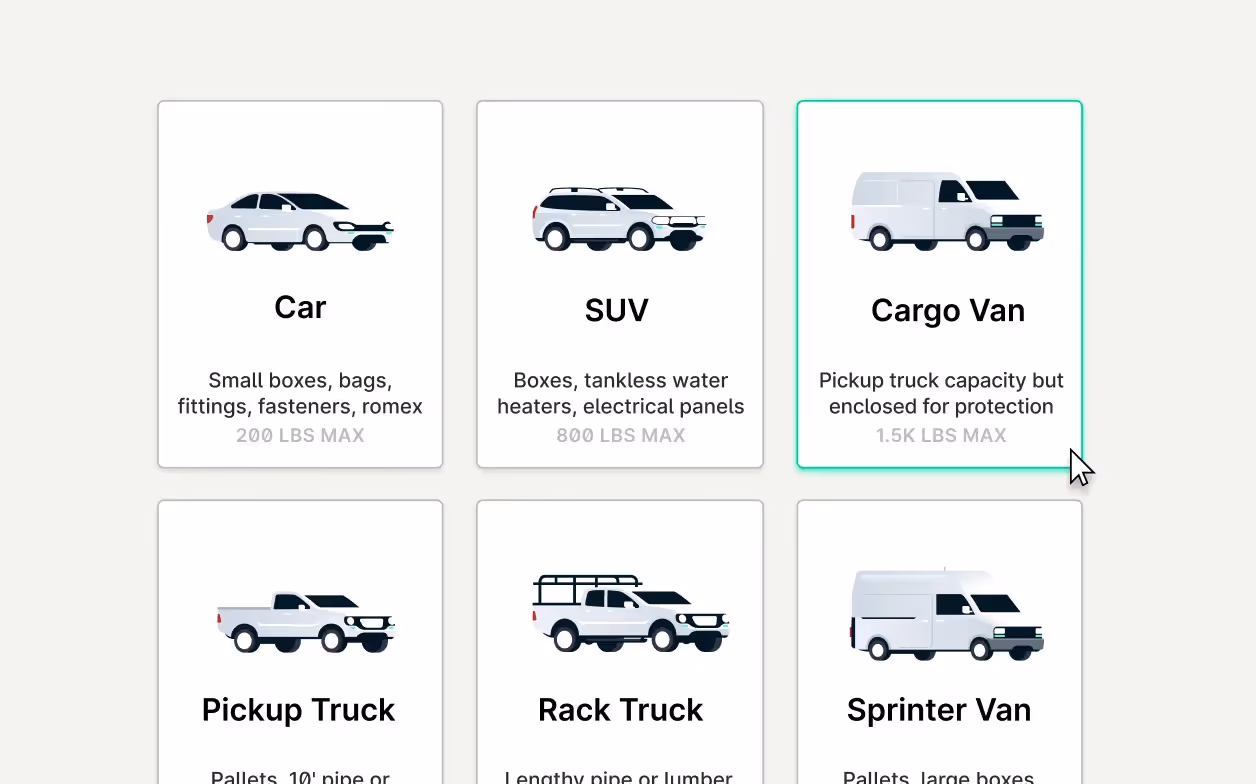Viewport: 1256px width, 784px height.
Task: Switch selection to the SUV card
Action: (620, 284)
